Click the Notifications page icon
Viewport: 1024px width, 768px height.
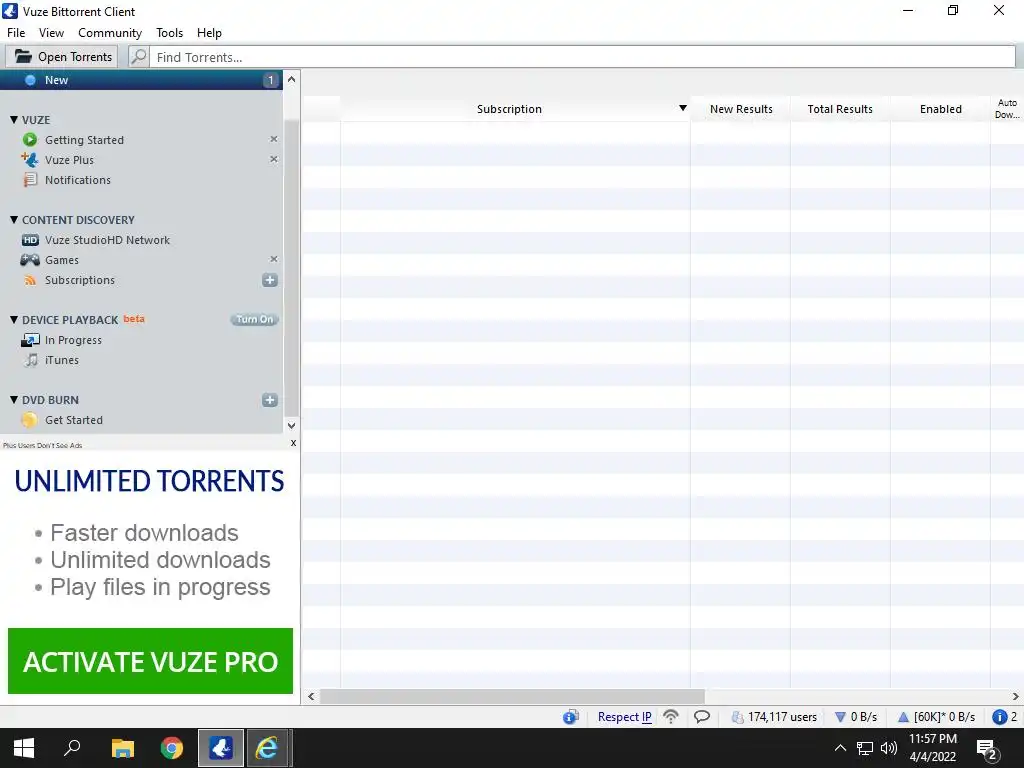coord(30,180)
